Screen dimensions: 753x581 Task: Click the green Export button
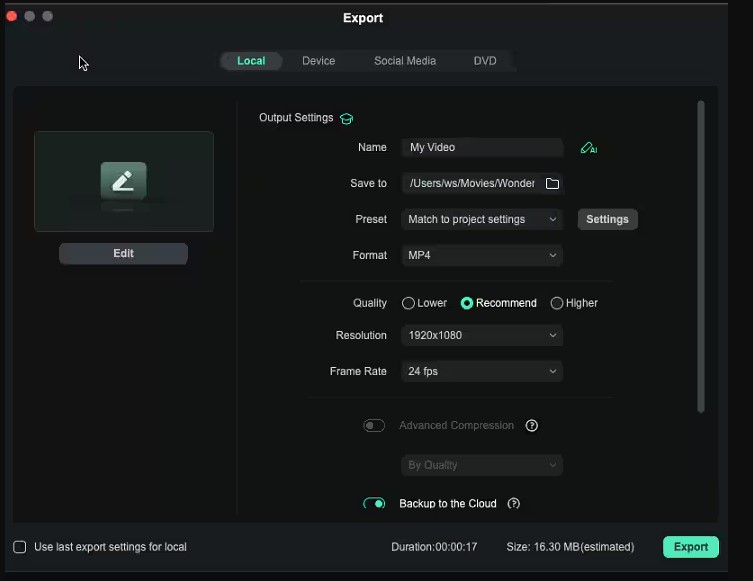(x=691, y=547)
